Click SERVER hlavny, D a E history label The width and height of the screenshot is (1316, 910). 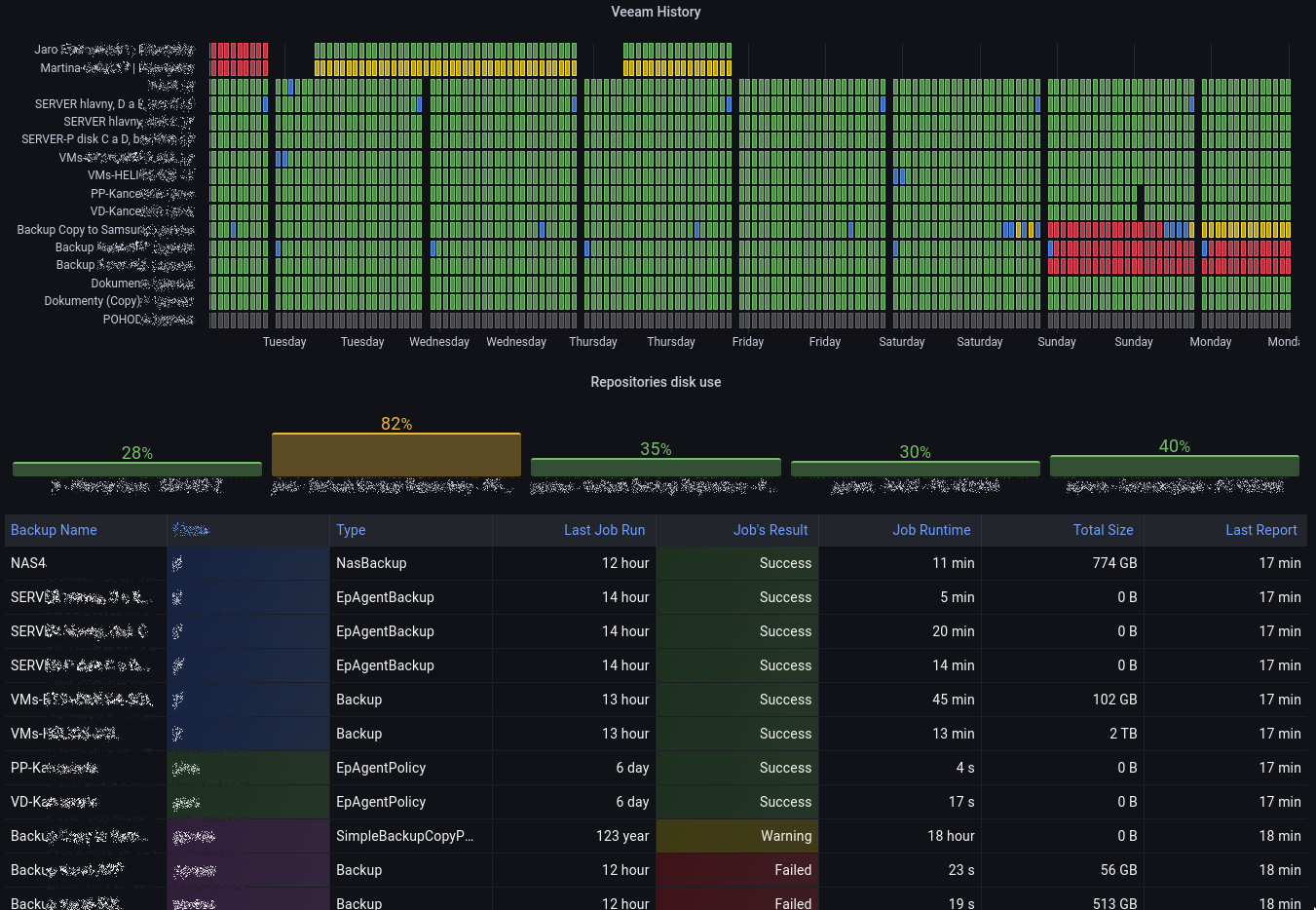point(114,104)
